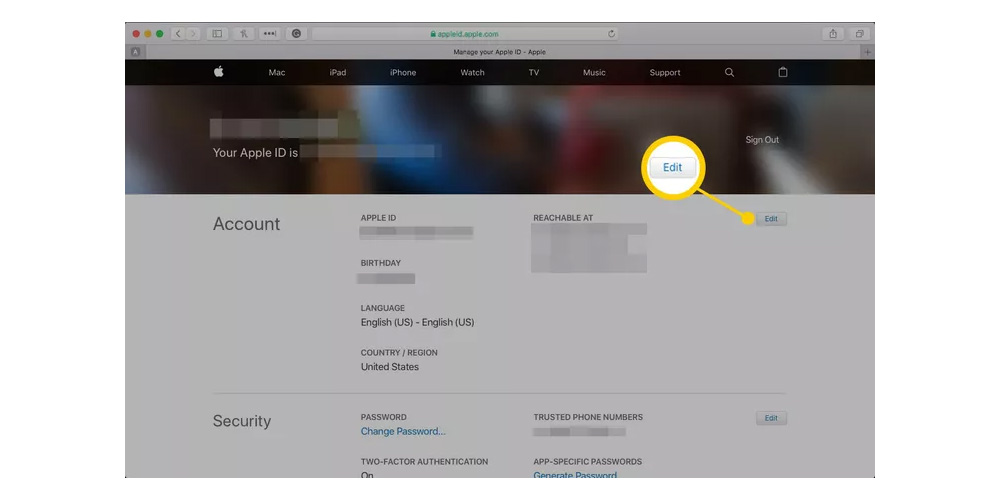Viewport: 1000px width, 500px height.
Task: Edit the Account section
Action: (x=771, y=219)
